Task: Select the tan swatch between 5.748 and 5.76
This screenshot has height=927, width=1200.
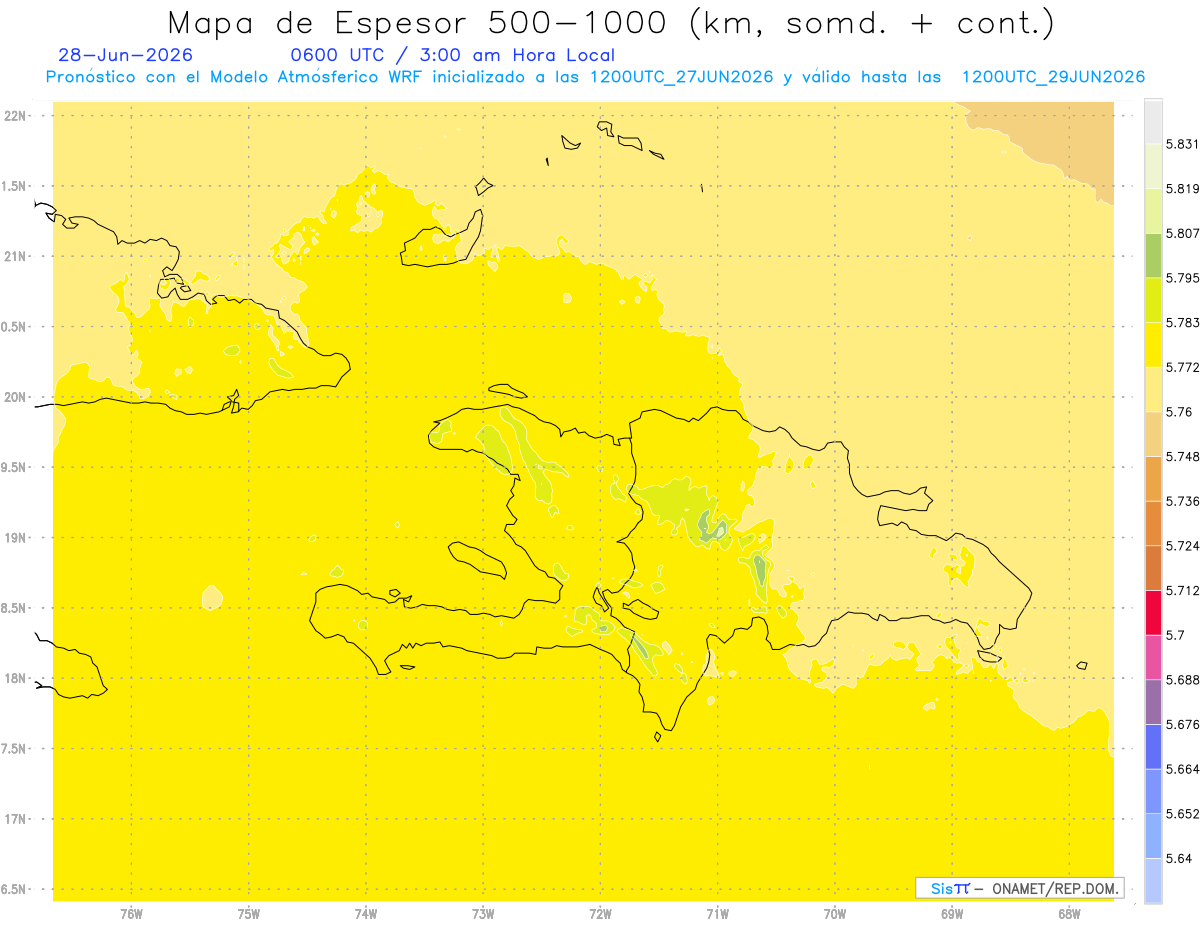Action: tap(1153, 433)
